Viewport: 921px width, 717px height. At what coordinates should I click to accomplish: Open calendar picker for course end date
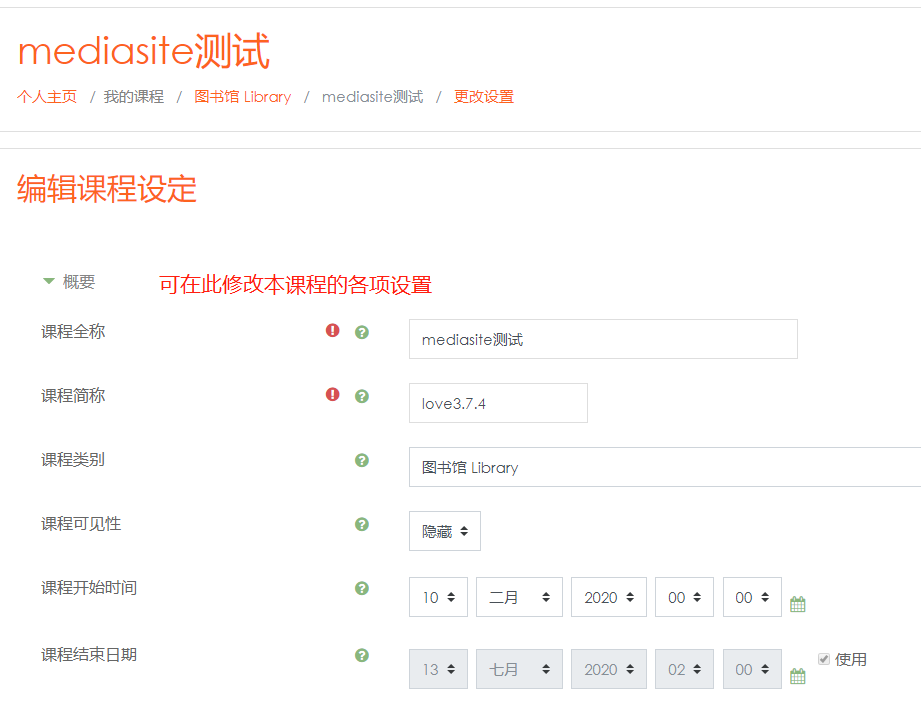(x=797, y=676)
